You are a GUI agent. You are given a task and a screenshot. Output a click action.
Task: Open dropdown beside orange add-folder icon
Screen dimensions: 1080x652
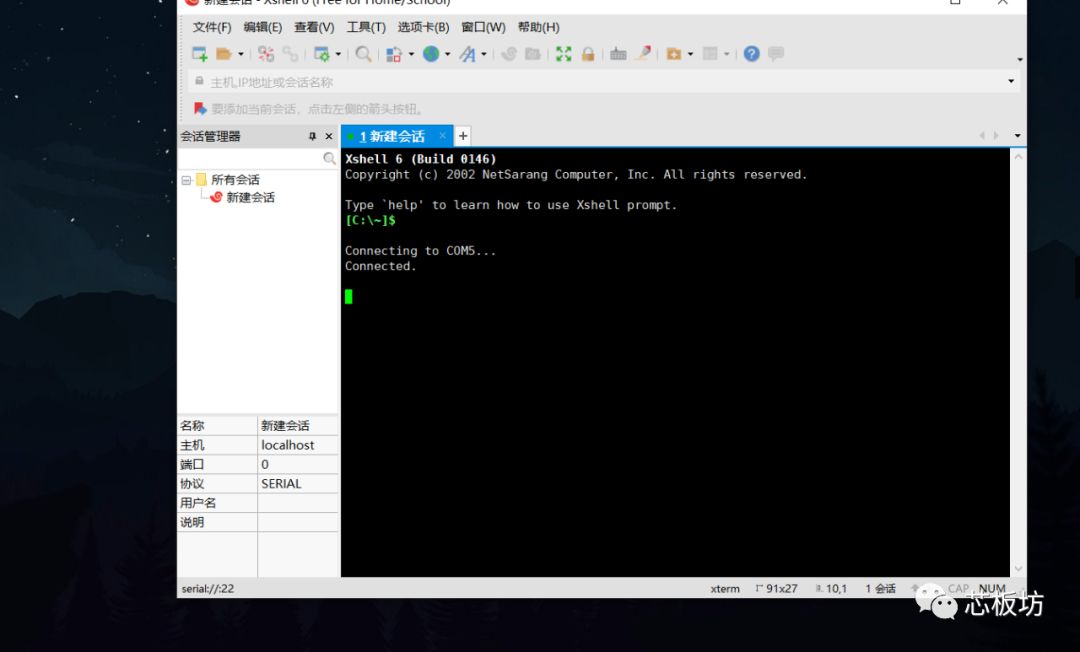pos(690,54)
